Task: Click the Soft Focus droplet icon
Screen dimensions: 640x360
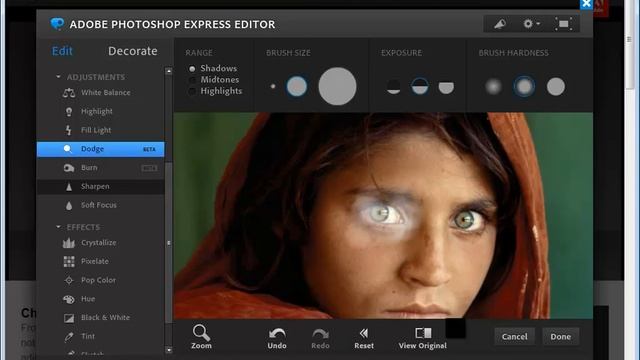Action: click(69, 205)
